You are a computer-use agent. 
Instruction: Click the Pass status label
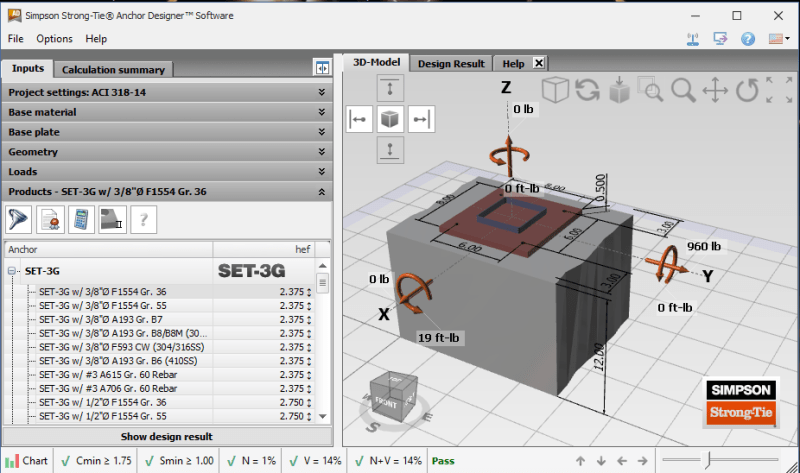[443, 461]
